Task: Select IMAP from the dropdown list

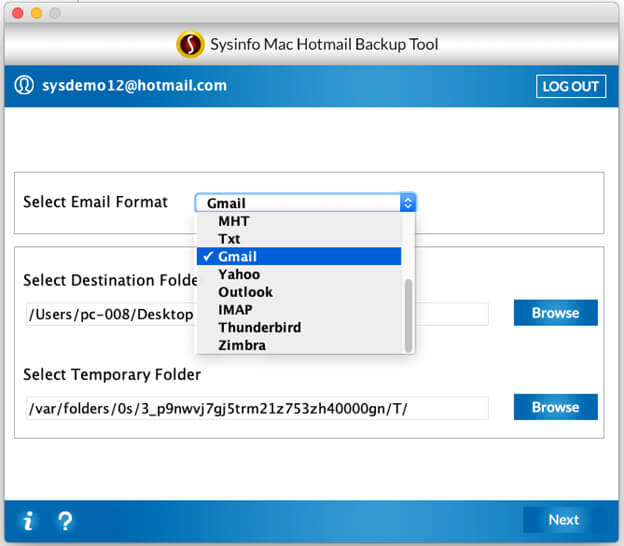Action: tap(299, 309)
